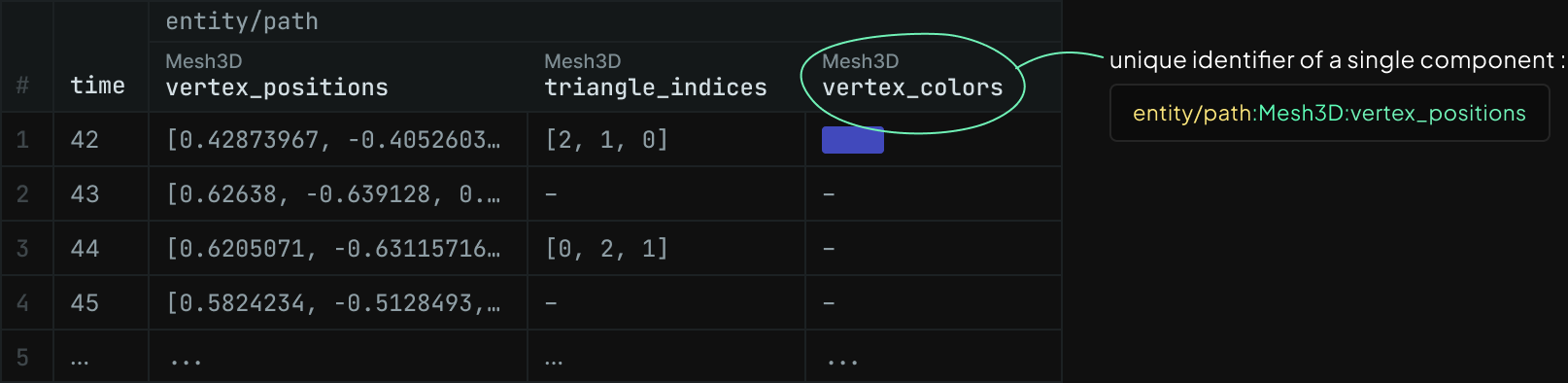The image size is (1568, 383).
Task: Select triangle_indices cell [0, 2, 1]
Action: (665, 249)
